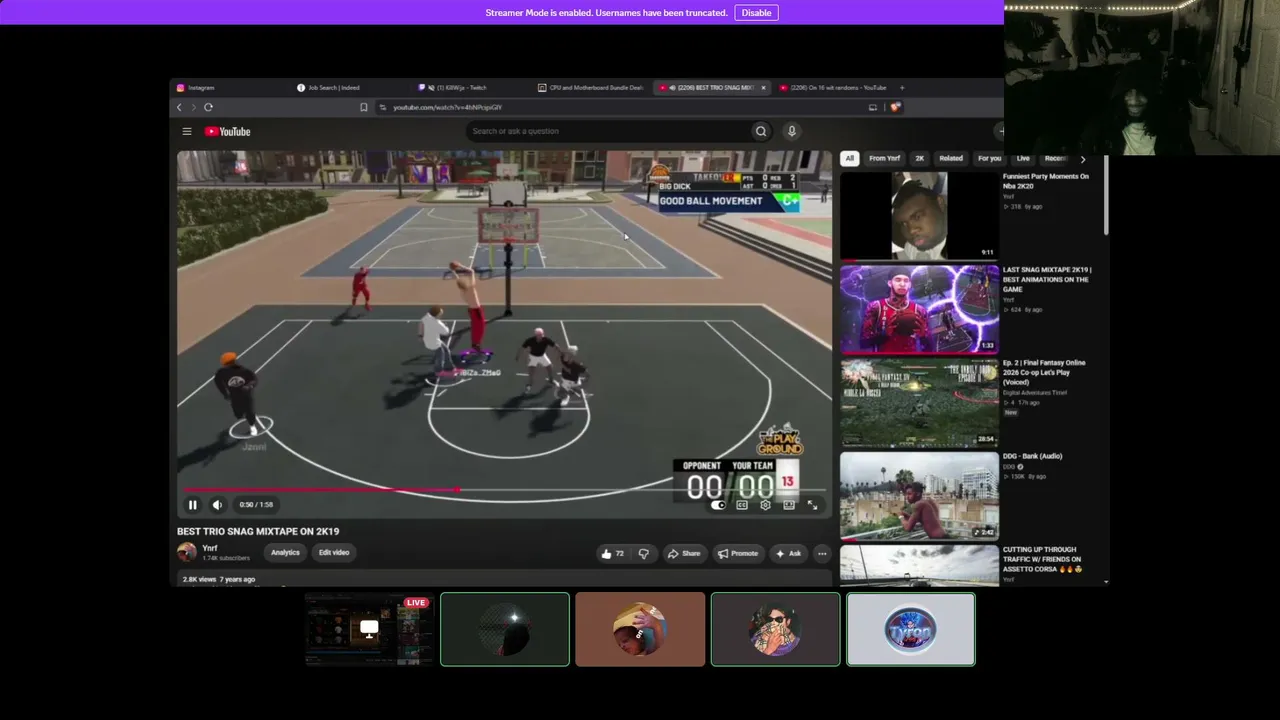The height and width of the screenshot is (720, 1280).
Task: Like the video
Action: coord(612,553)
